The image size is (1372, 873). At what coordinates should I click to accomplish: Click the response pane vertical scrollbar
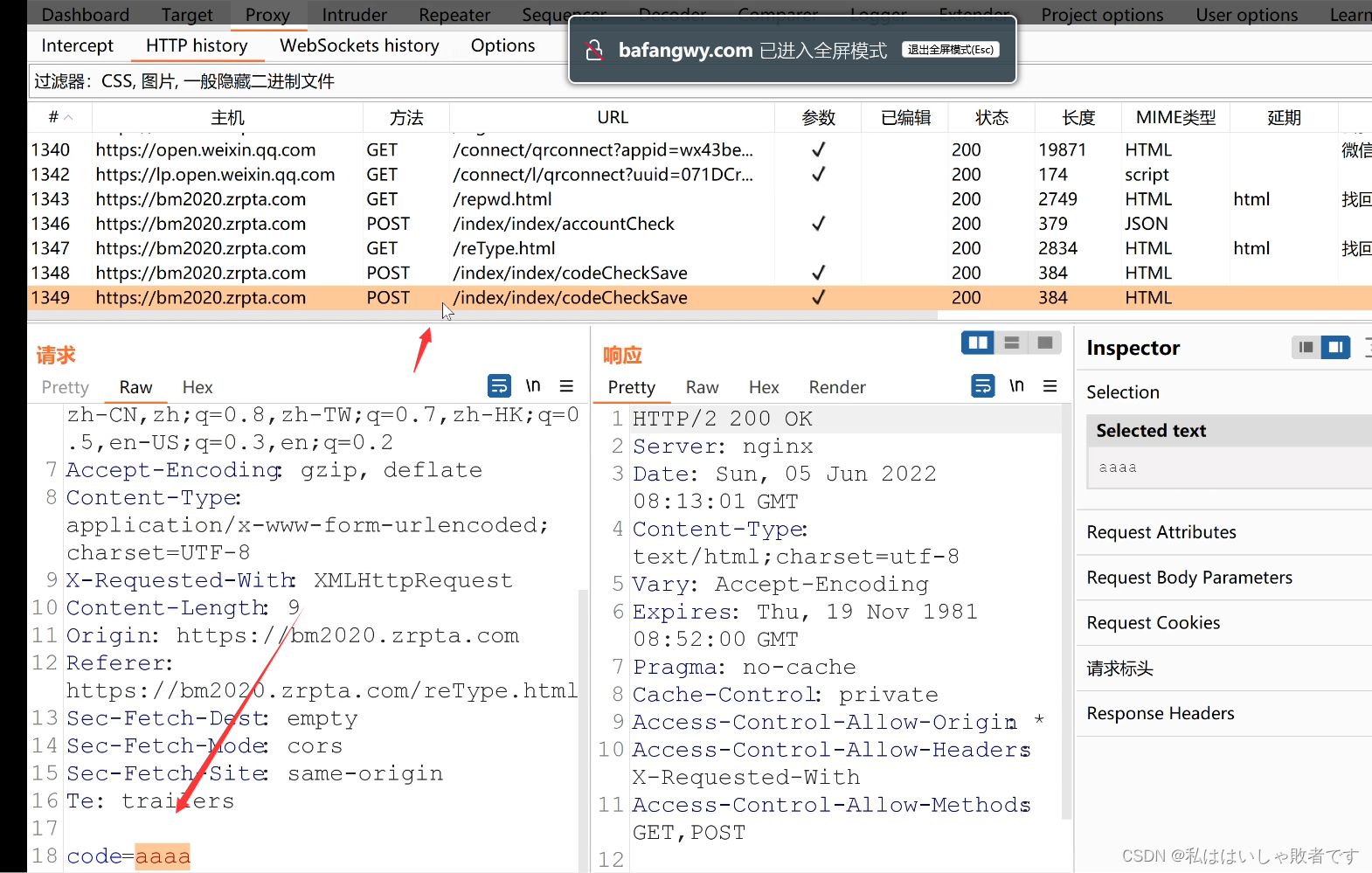coord(1066,612)
